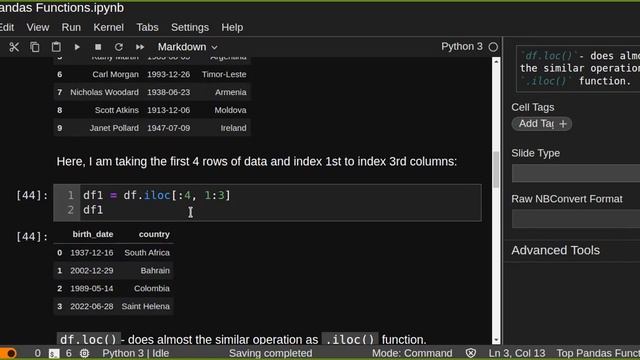Click the birth_date column header
Screen dimensions: 640x360
[93, 234]
